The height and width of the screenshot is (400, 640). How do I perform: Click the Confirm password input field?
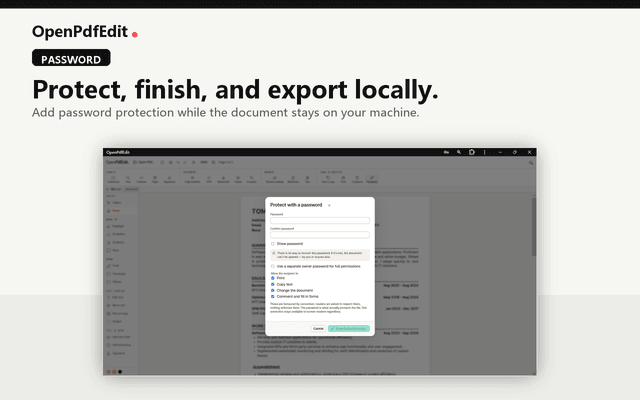[x=320, y=235]
